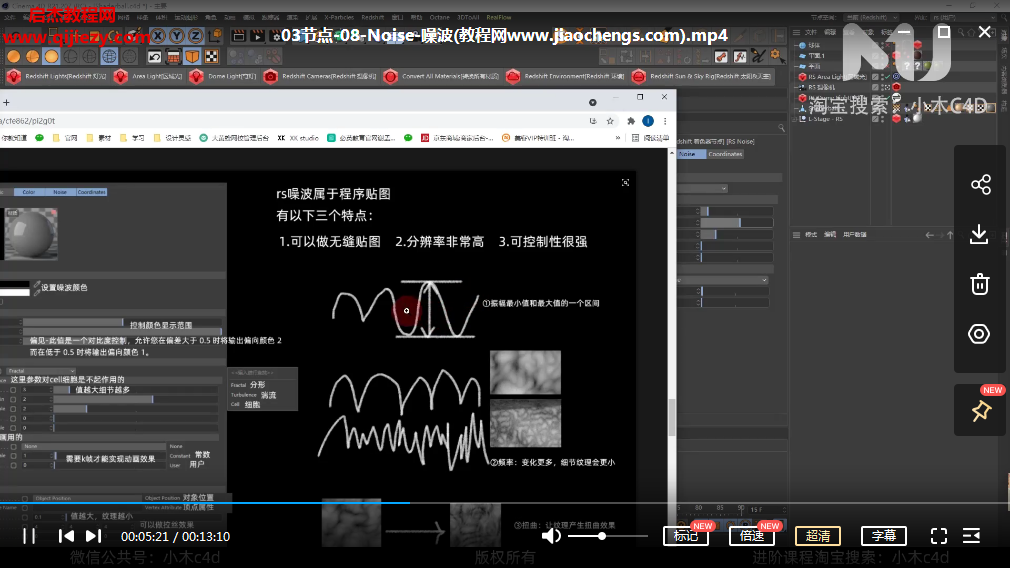Open the Fractal noise type dropdown
This screenshot has height=568, width=1010.
pos(41,371)
